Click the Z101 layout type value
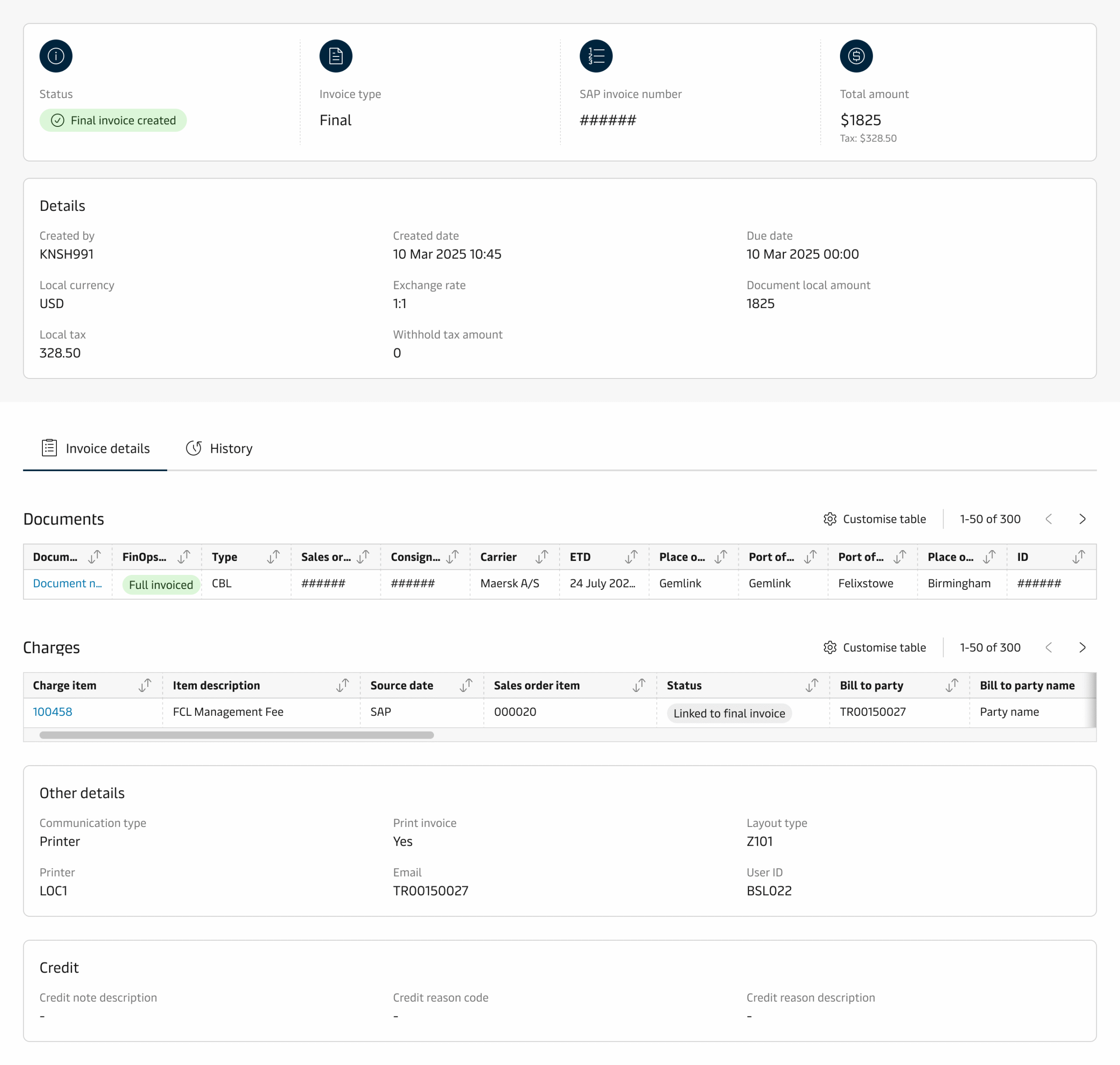This screenshot has width=1120, height=1065. tap(759, 841)
